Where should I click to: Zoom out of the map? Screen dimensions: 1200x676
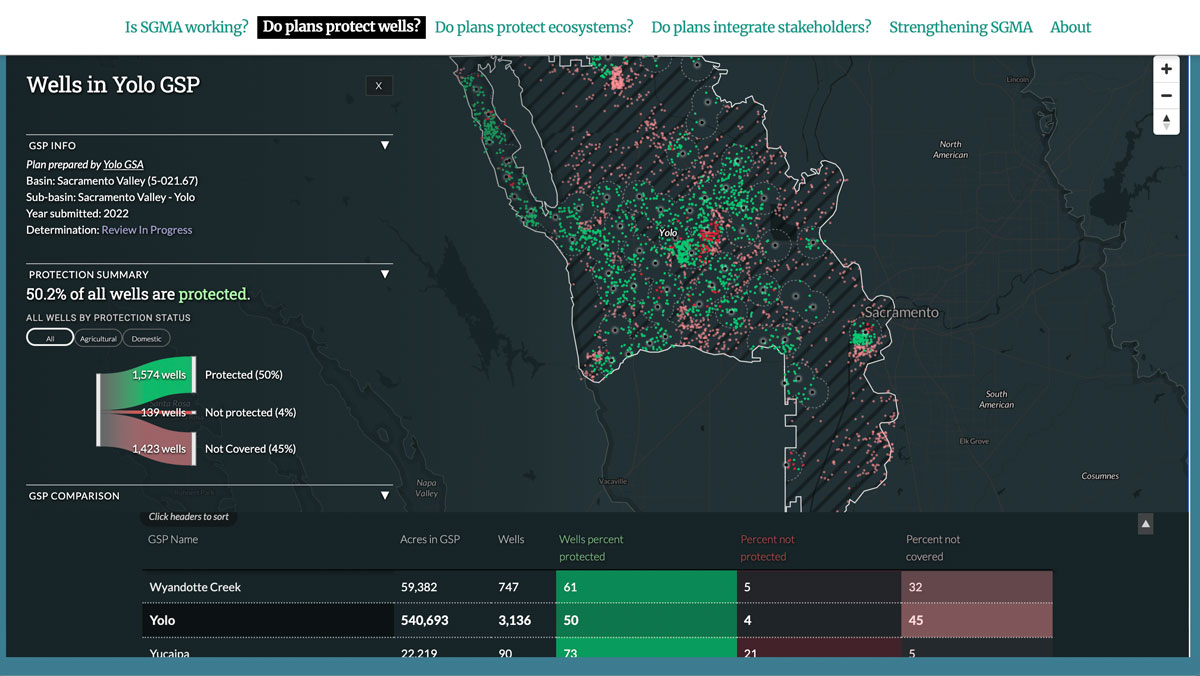click(1166, 96)
